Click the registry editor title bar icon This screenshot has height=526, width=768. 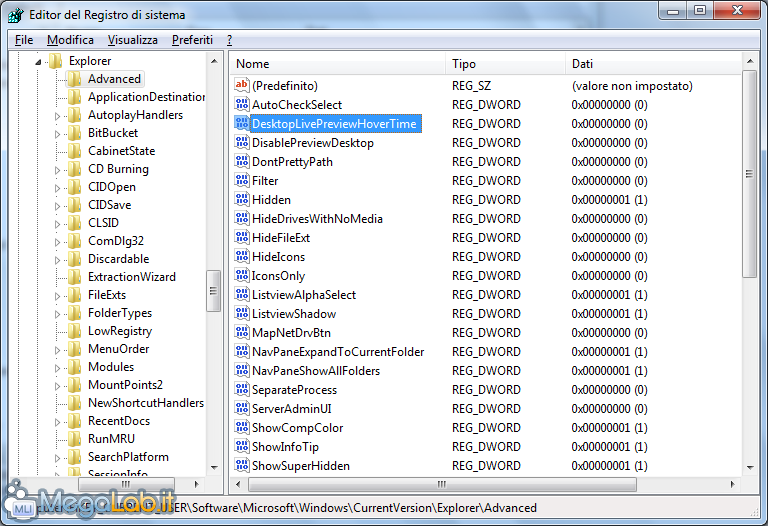[x=16, y=15]
